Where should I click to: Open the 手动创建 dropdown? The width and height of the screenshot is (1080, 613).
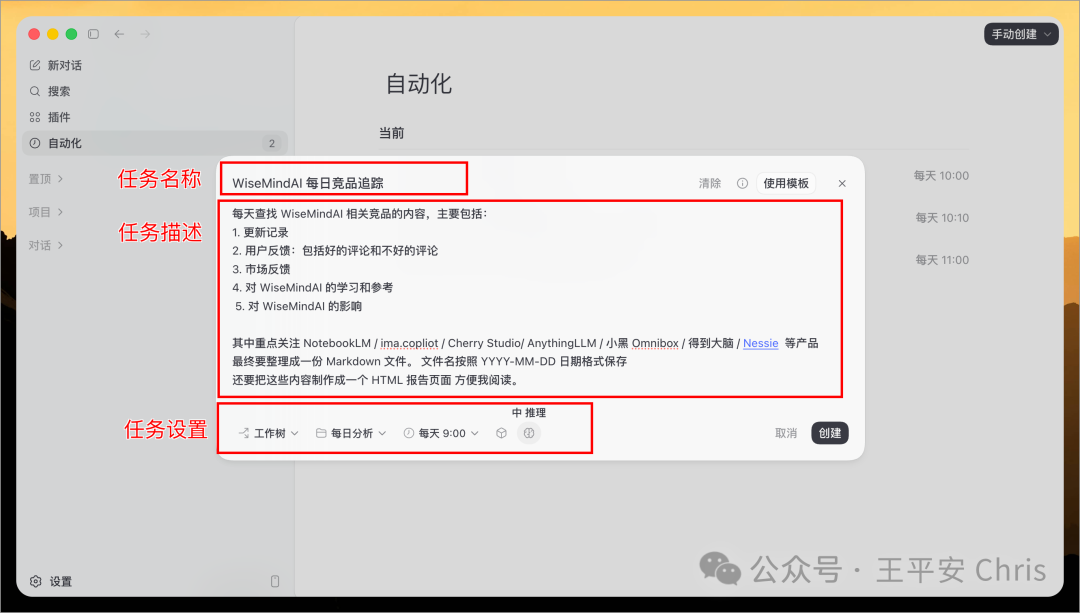(x=1021, y=34)
